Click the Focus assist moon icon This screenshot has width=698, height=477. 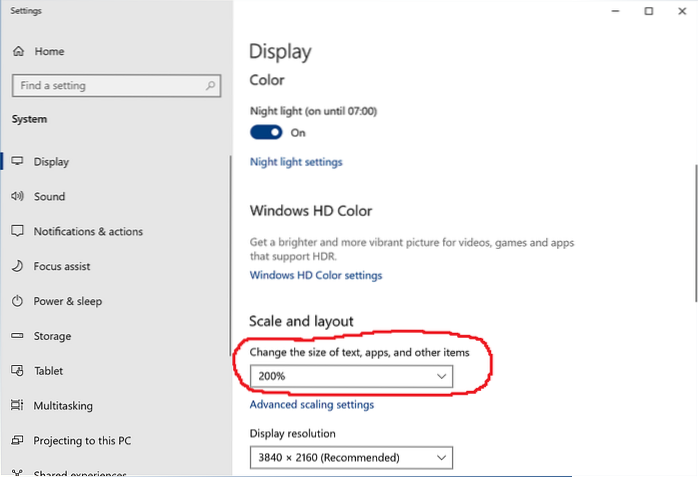coord(17,267)
